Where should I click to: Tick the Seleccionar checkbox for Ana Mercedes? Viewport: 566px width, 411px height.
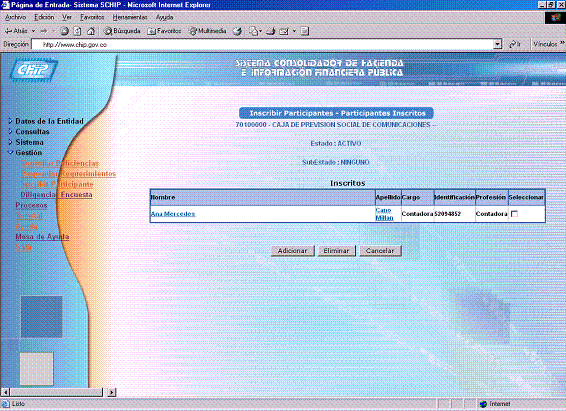pos(514,214)
